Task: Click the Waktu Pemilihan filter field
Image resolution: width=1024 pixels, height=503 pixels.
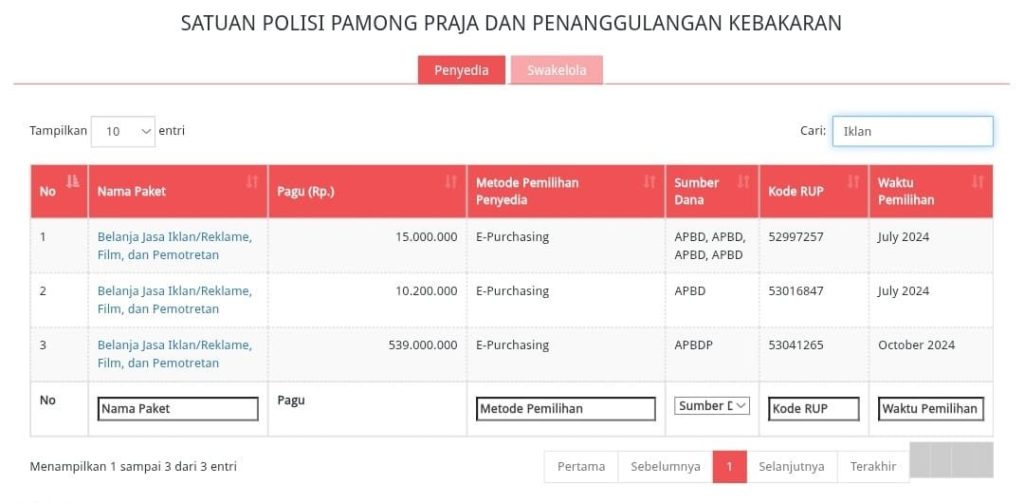Action: [x=930, y=409]
